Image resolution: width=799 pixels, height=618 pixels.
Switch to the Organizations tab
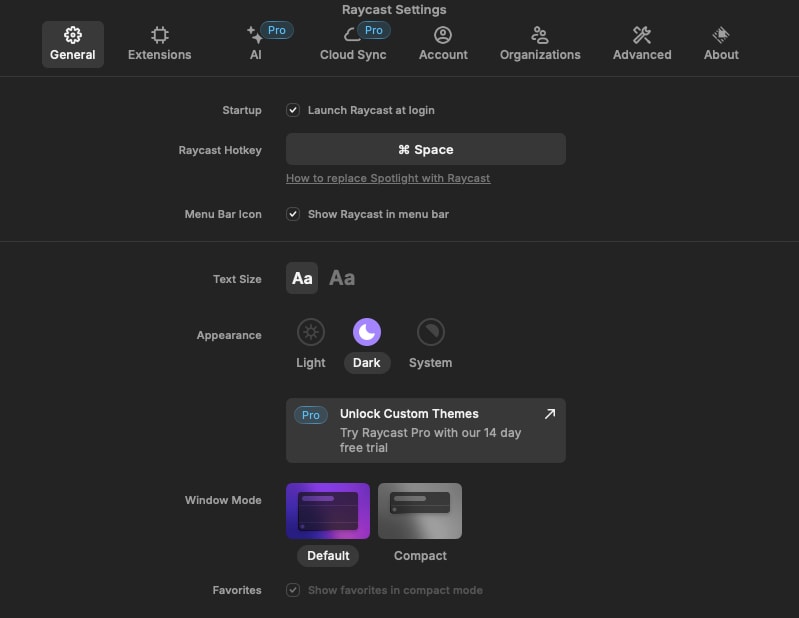click(x=540, y=44)
